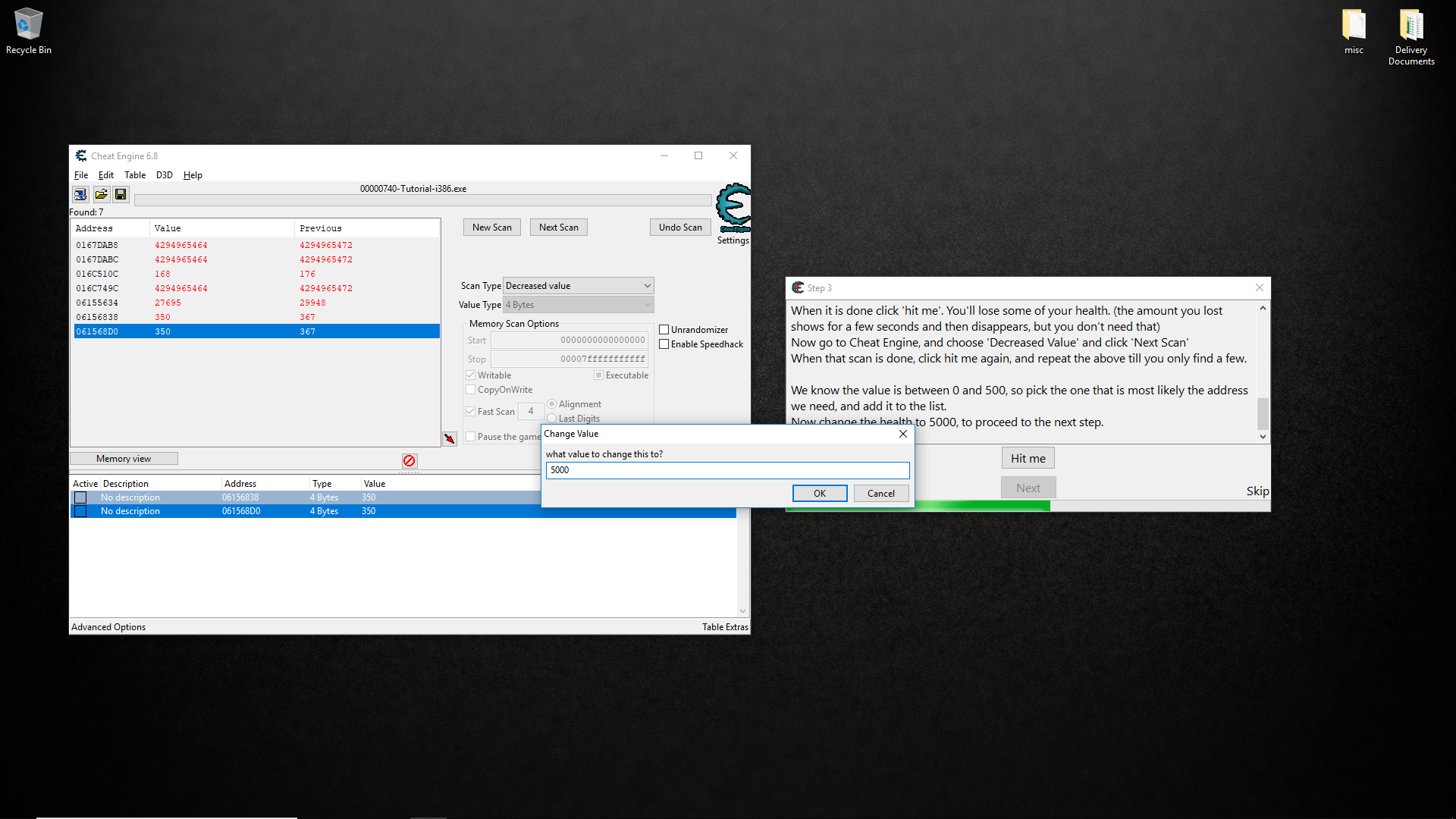Viewport: 1456px width, 819px height.
Task: Click the save floppy disk icon
Action: coord(121,195)
